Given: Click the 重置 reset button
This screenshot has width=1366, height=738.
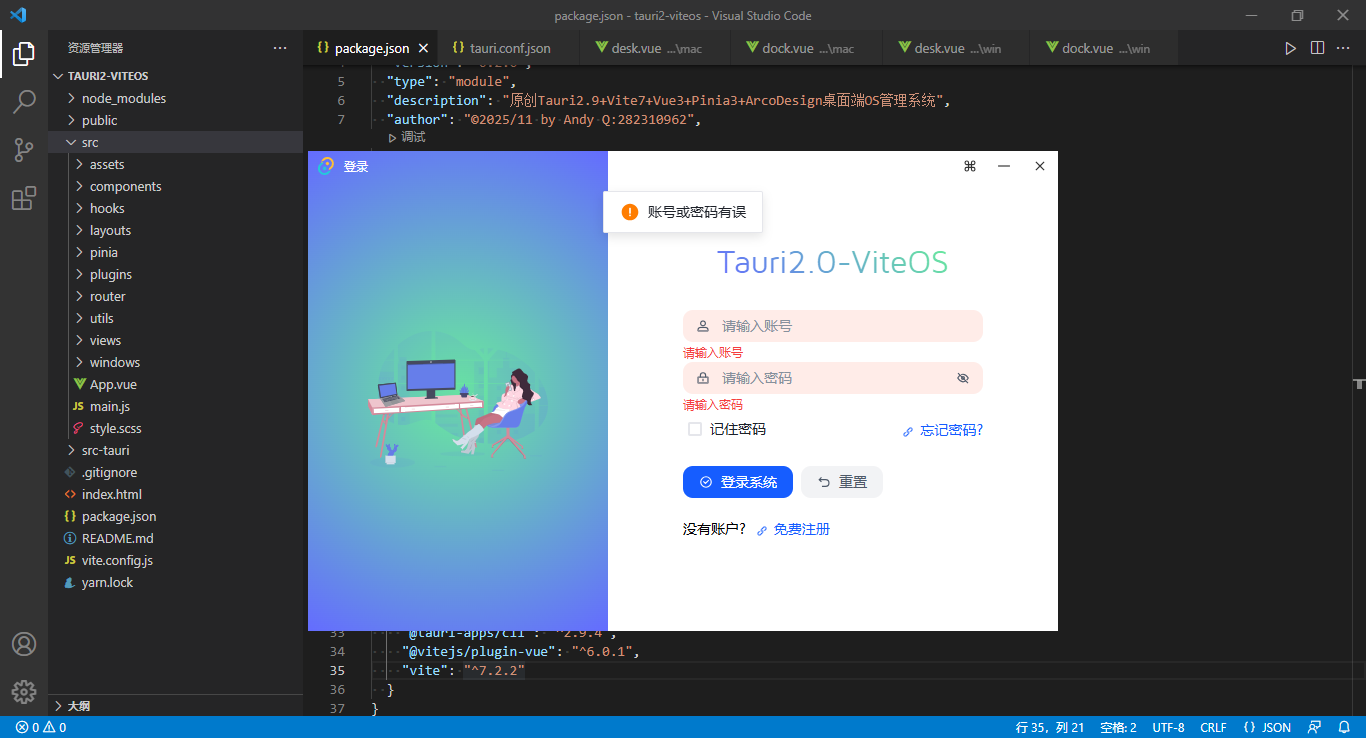Looking at the screenshot, I should point(842,482).
